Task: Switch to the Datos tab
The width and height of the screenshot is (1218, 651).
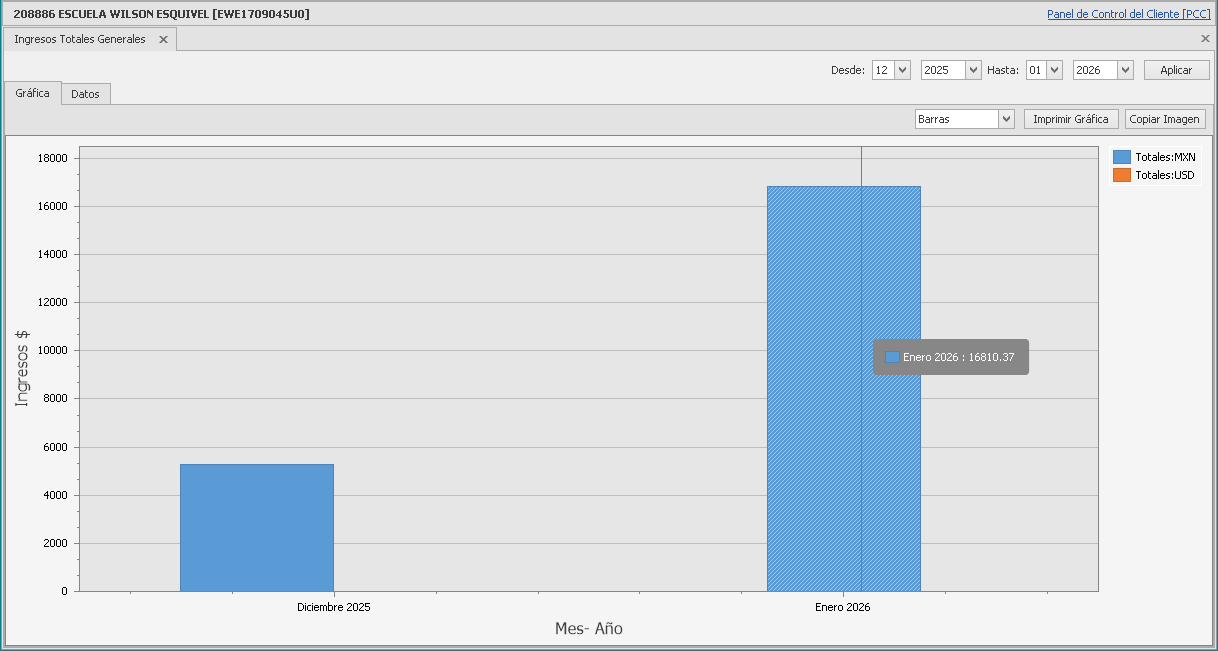Action: click(85, 94)
